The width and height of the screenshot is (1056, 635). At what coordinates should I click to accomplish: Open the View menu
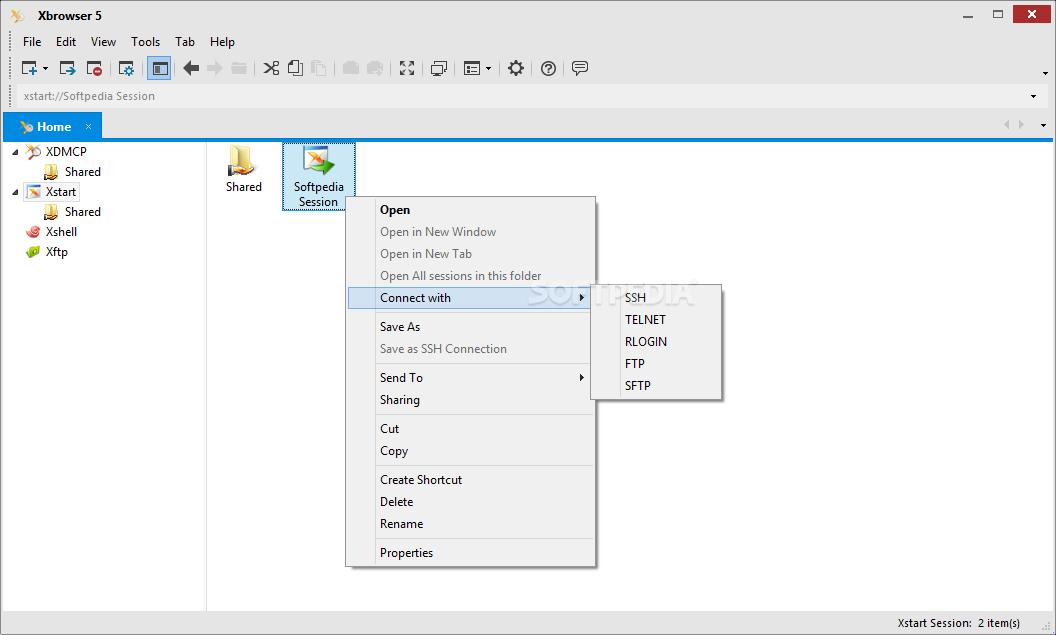[x=103, y=42]
